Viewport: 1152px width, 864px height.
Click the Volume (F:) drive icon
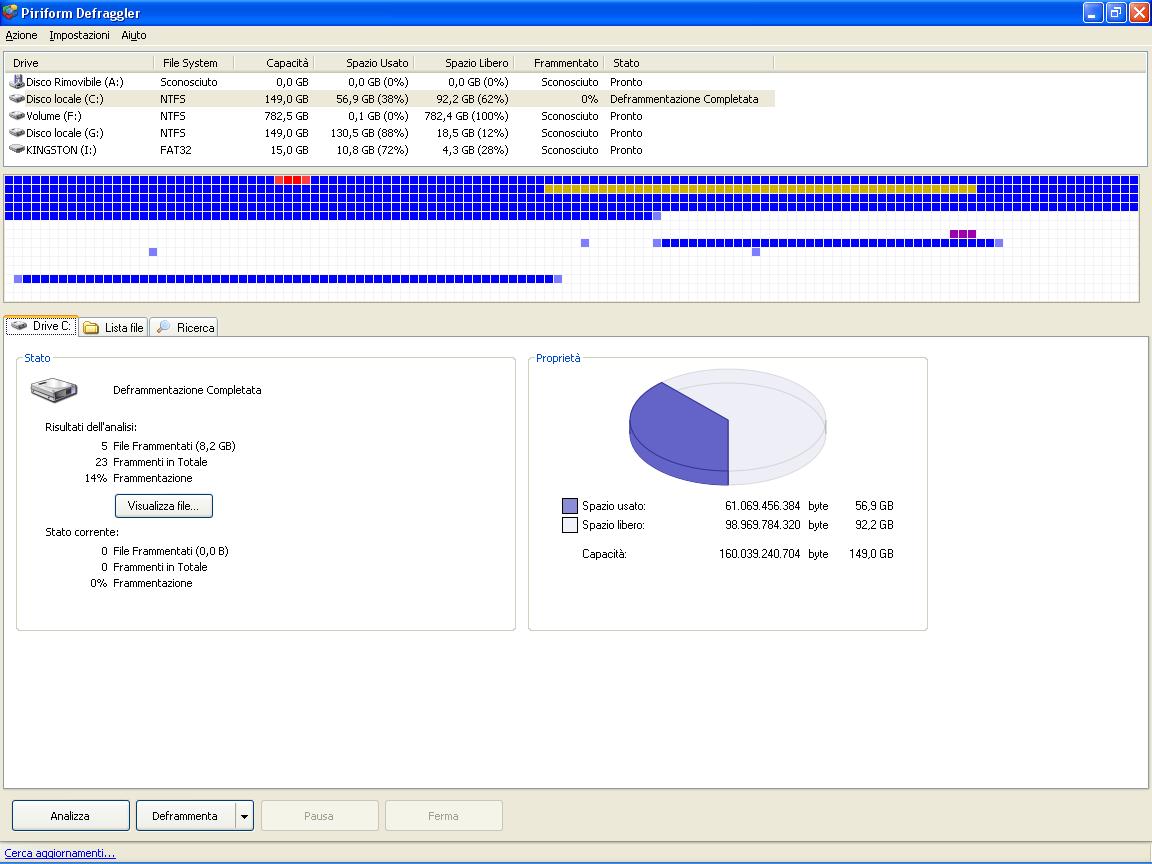16,115
